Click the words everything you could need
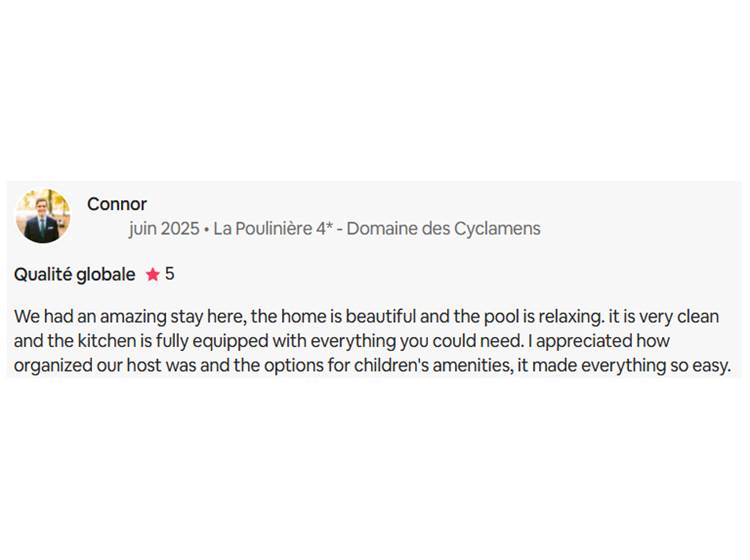The image size is (750, 560). (x=416, y=341)
